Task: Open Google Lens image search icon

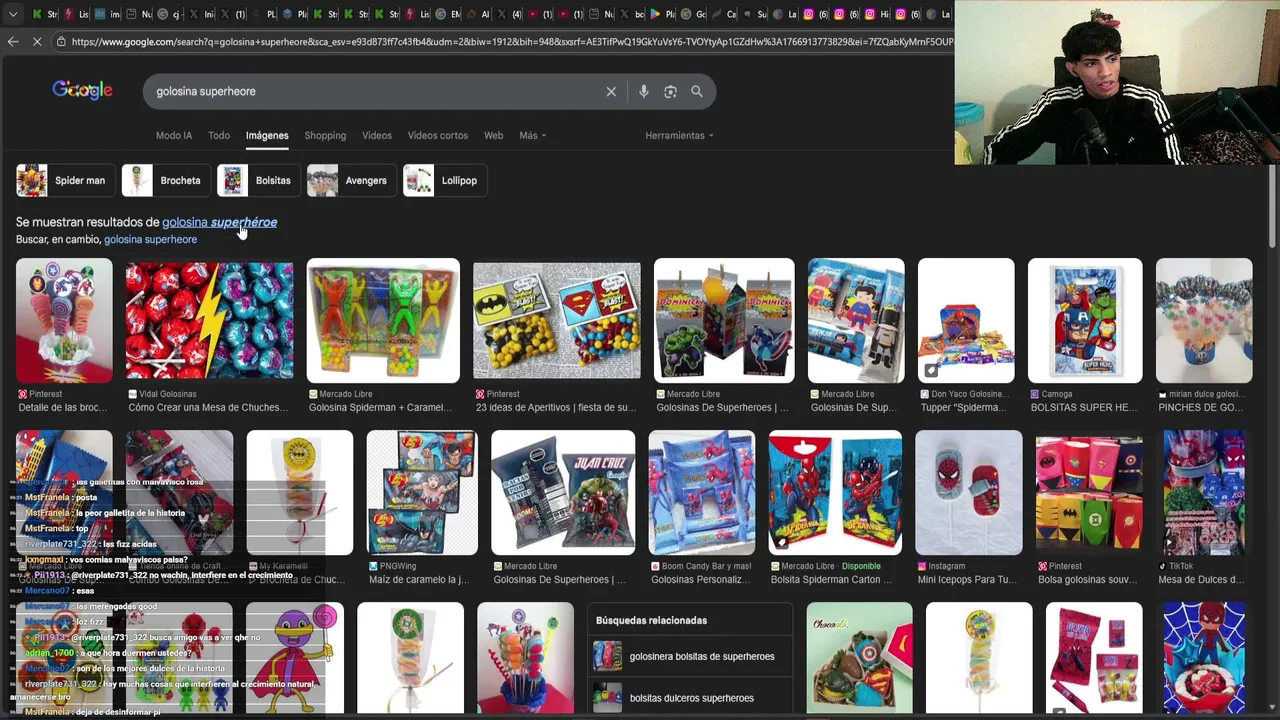Action: point(670,91)
